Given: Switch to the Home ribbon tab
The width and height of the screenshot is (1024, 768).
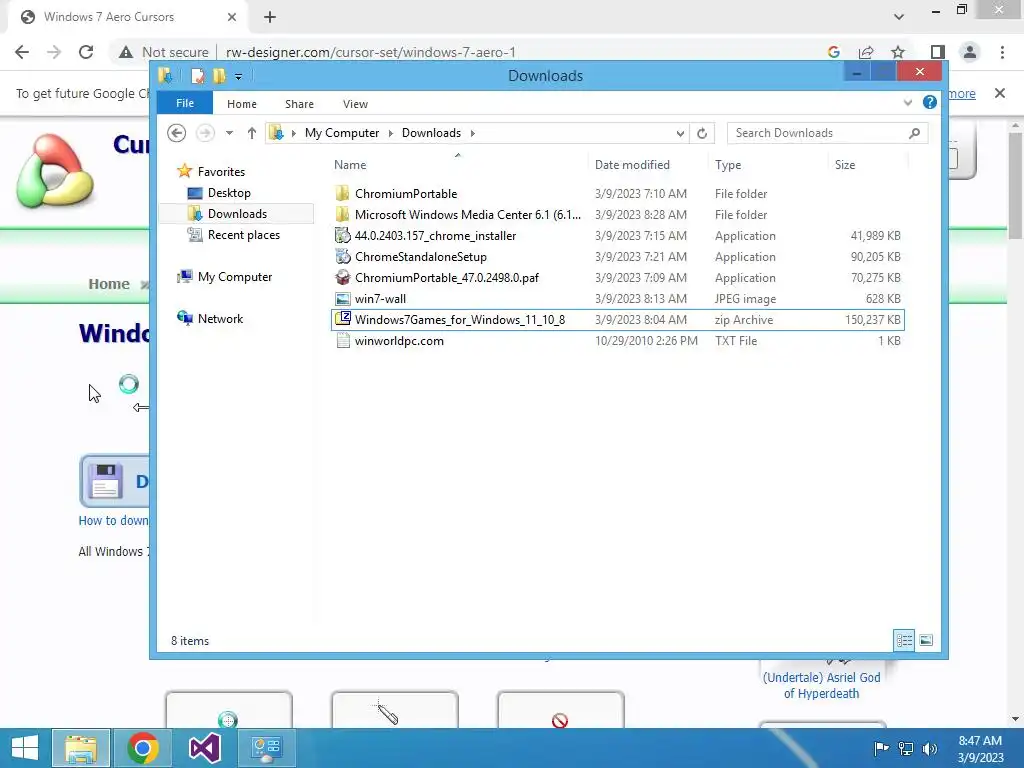Looking at the screenshot, I should point(242,104).
